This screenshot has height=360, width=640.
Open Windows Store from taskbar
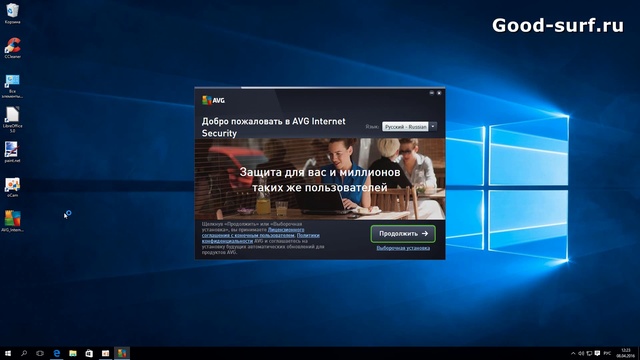tap(89, 353)
